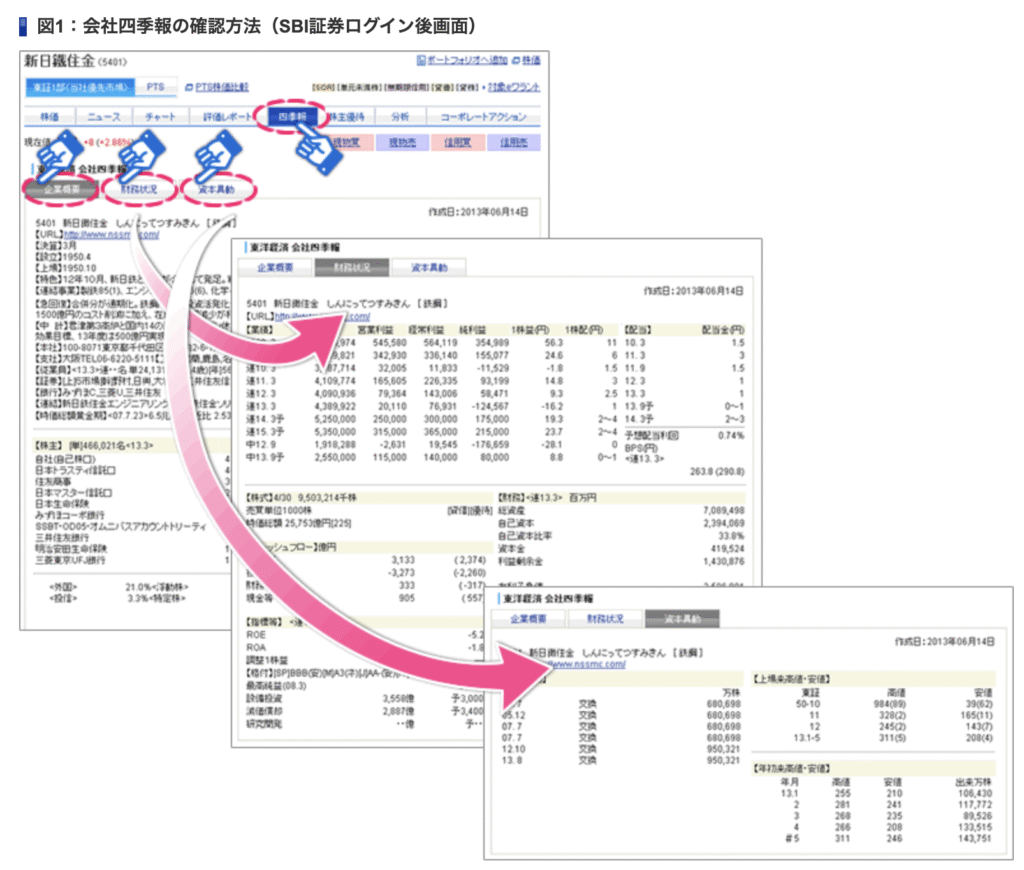Click the 総資産 value 7,089,498
This screenshot has width=1024, height=870.
click(x=724, y=511)
